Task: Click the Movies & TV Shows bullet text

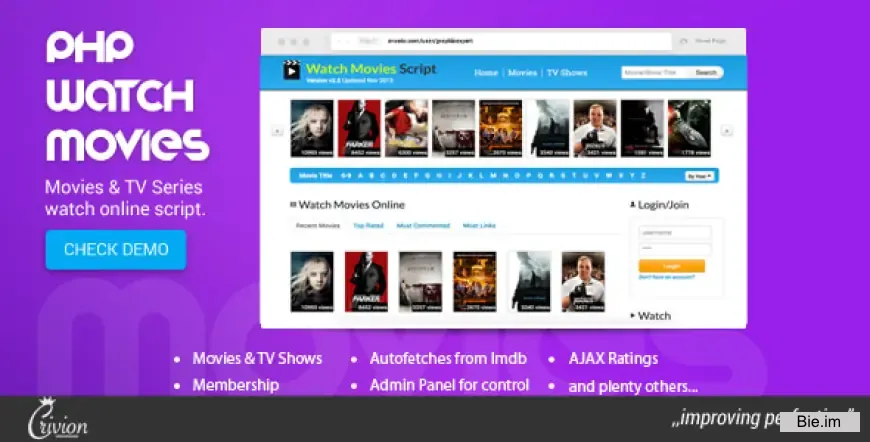Action: point(257,359)
